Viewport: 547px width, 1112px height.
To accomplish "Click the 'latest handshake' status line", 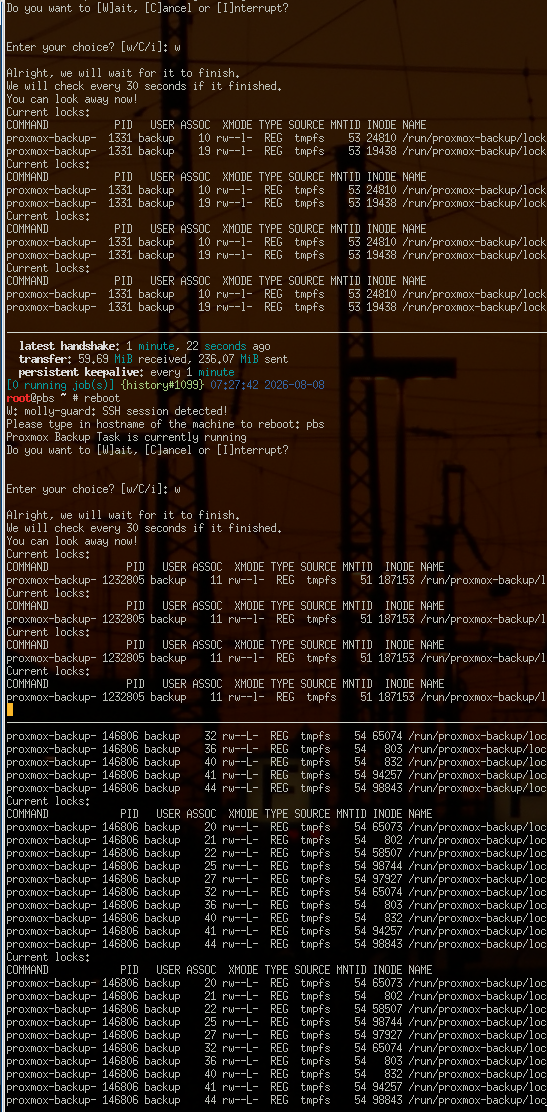I will pos(145,346).
